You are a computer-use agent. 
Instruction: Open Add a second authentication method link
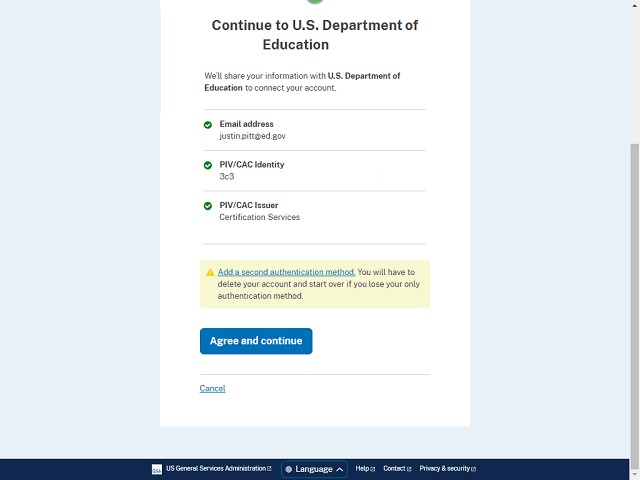(286, 272)
